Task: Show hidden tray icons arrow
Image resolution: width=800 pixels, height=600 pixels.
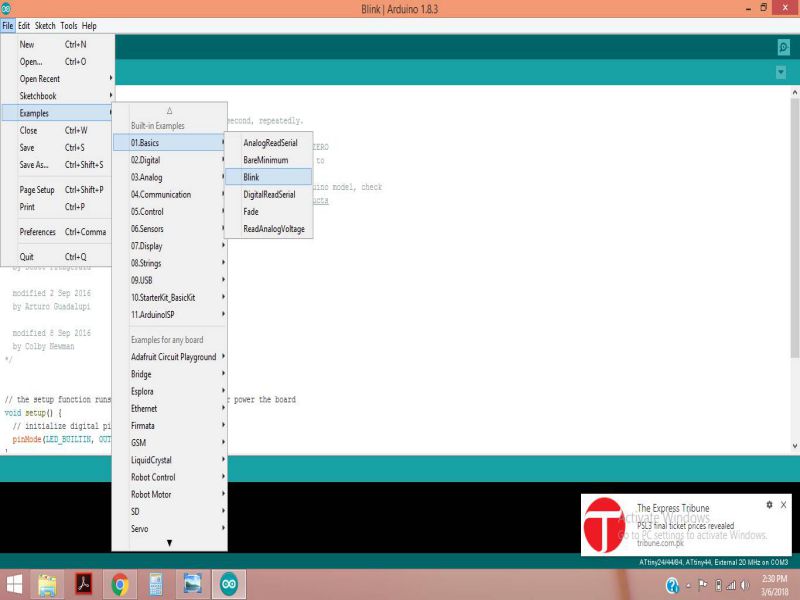Action: click(688, 586)
